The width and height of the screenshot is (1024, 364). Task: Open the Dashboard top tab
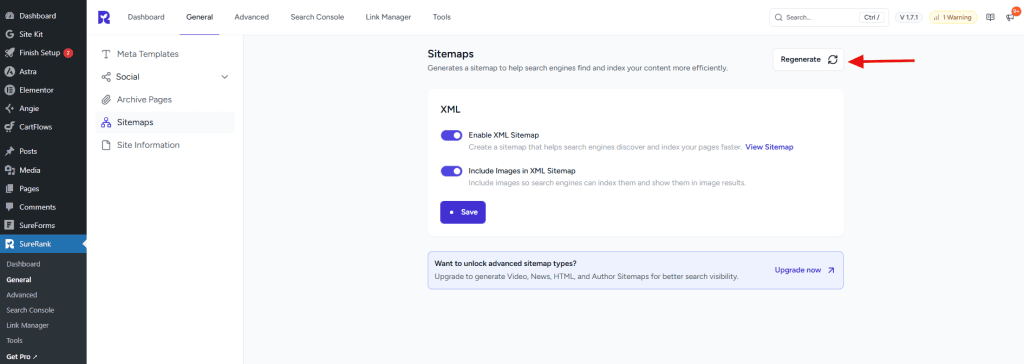146,18
